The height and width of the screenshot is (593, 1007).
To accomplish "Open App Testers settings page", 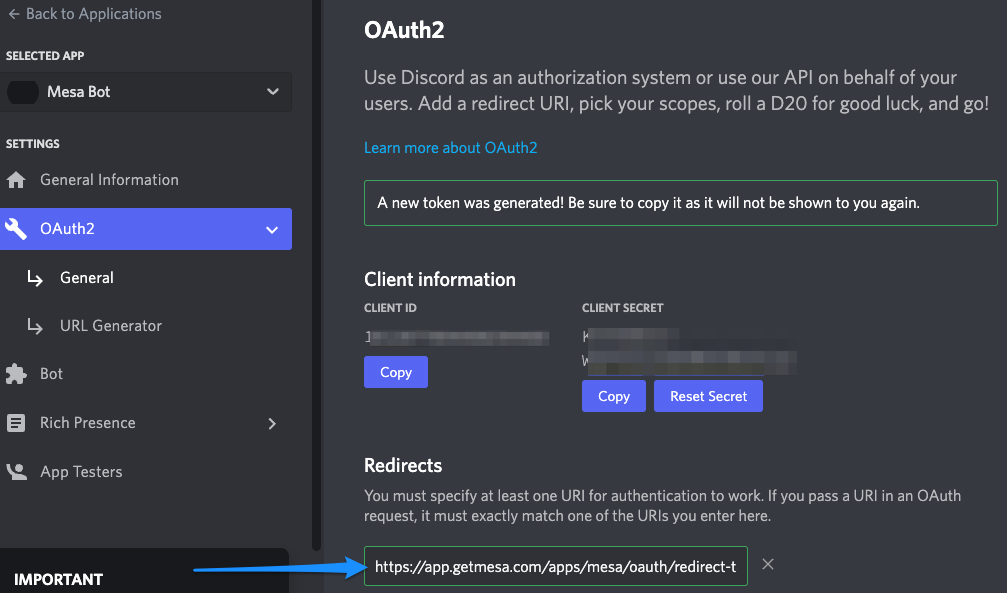I will pyautogui.click(x=81, y=472).
